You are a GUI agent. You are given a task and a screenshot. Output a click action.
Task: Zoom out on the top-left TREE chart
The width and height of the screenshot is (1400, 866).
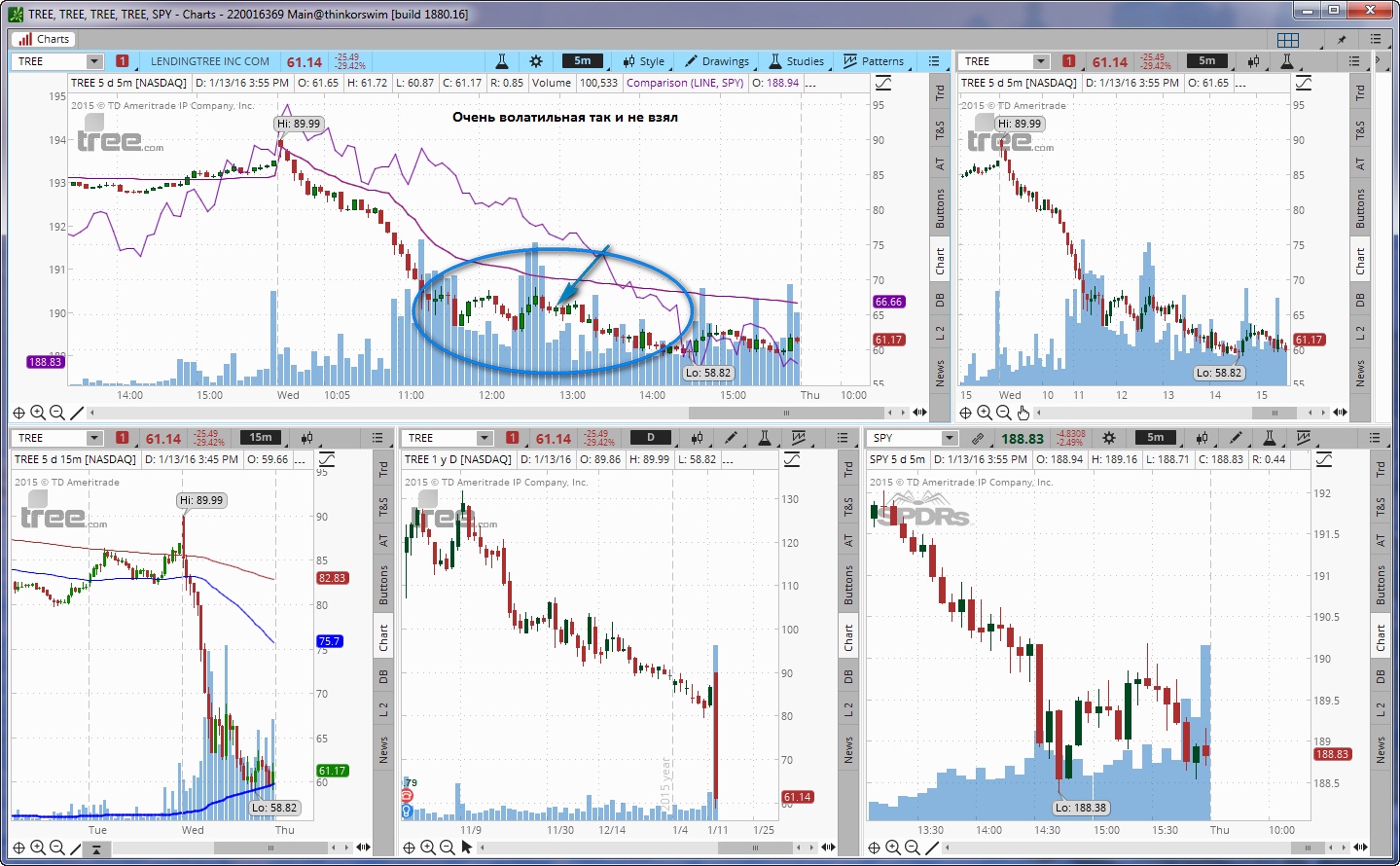coord(56,413)
